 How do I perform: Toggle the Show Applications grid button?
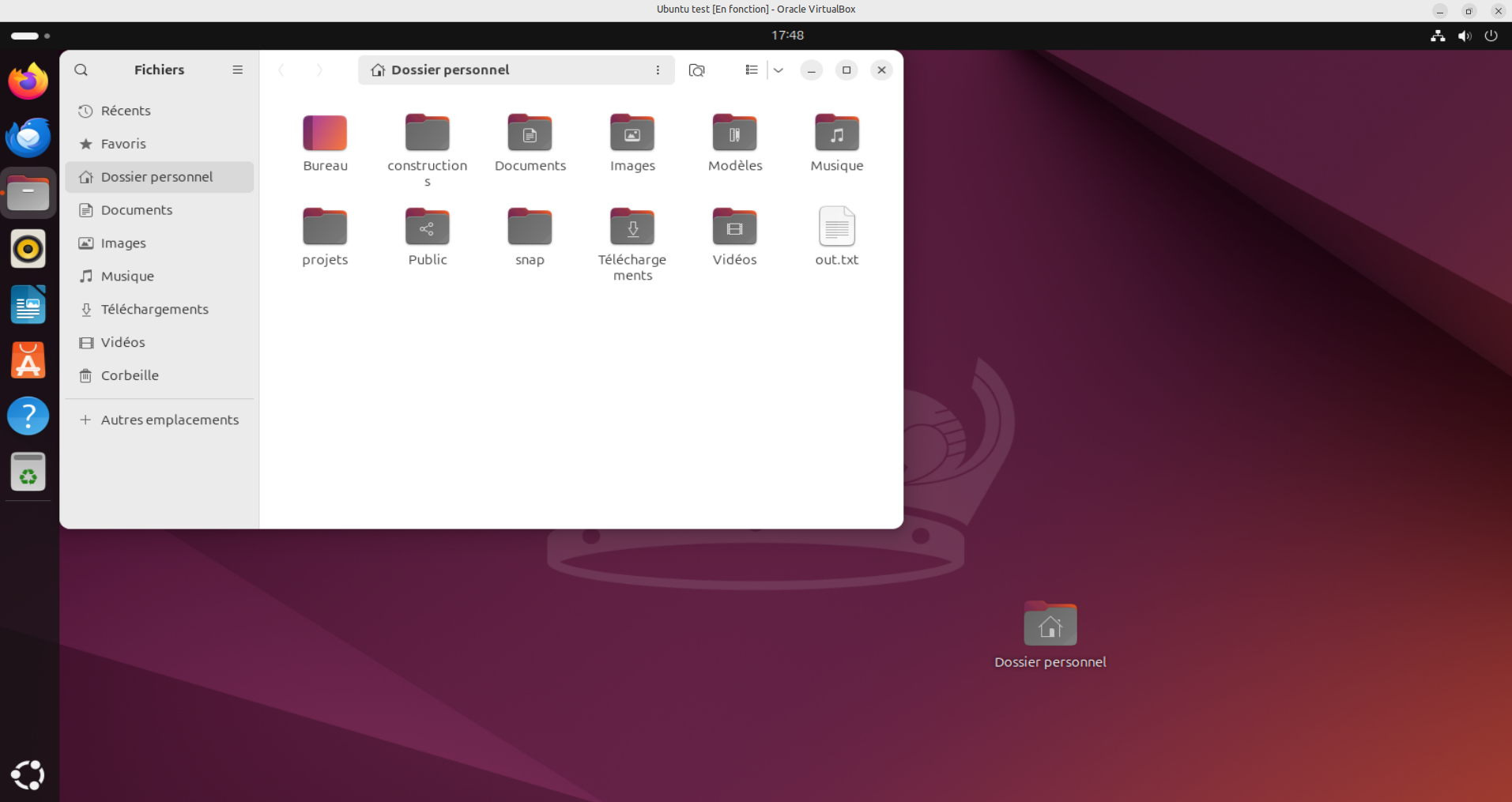pyautogui.click(x=28, y=775)
